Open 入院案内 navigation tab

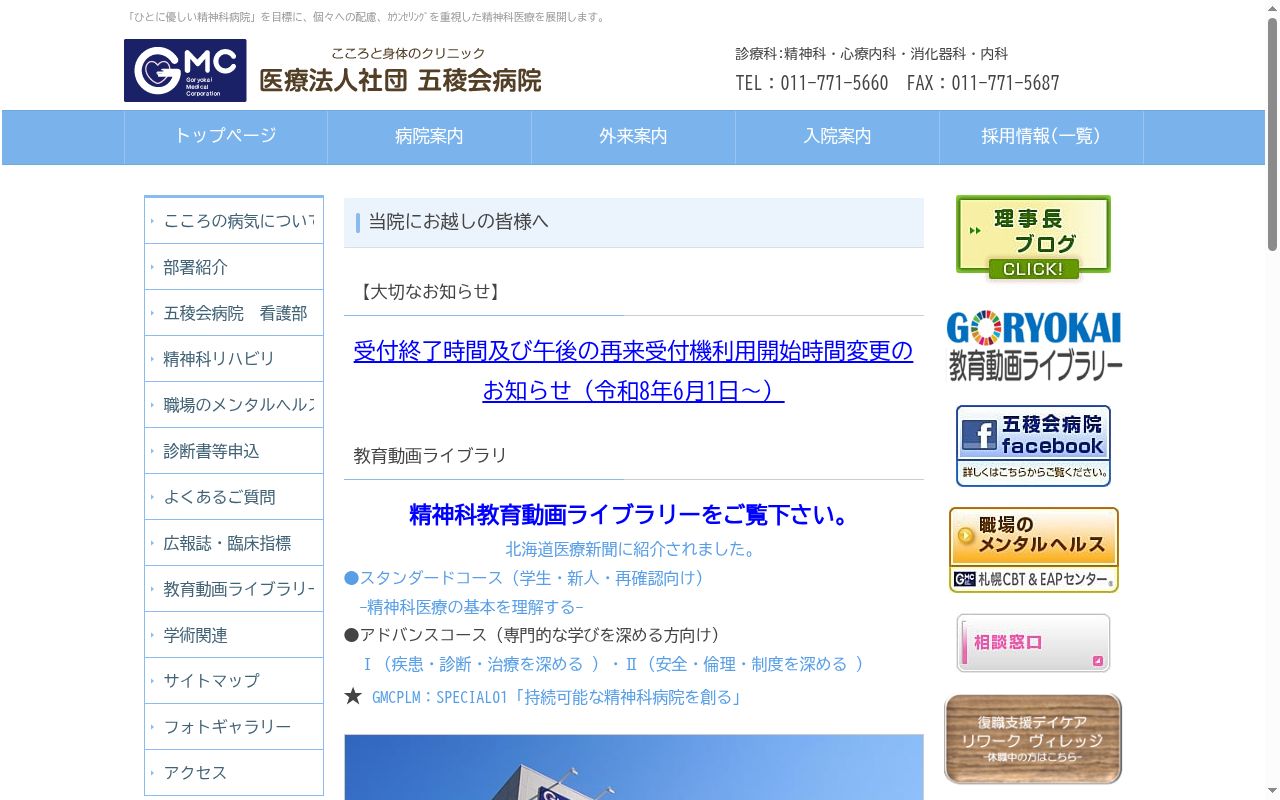837,136
